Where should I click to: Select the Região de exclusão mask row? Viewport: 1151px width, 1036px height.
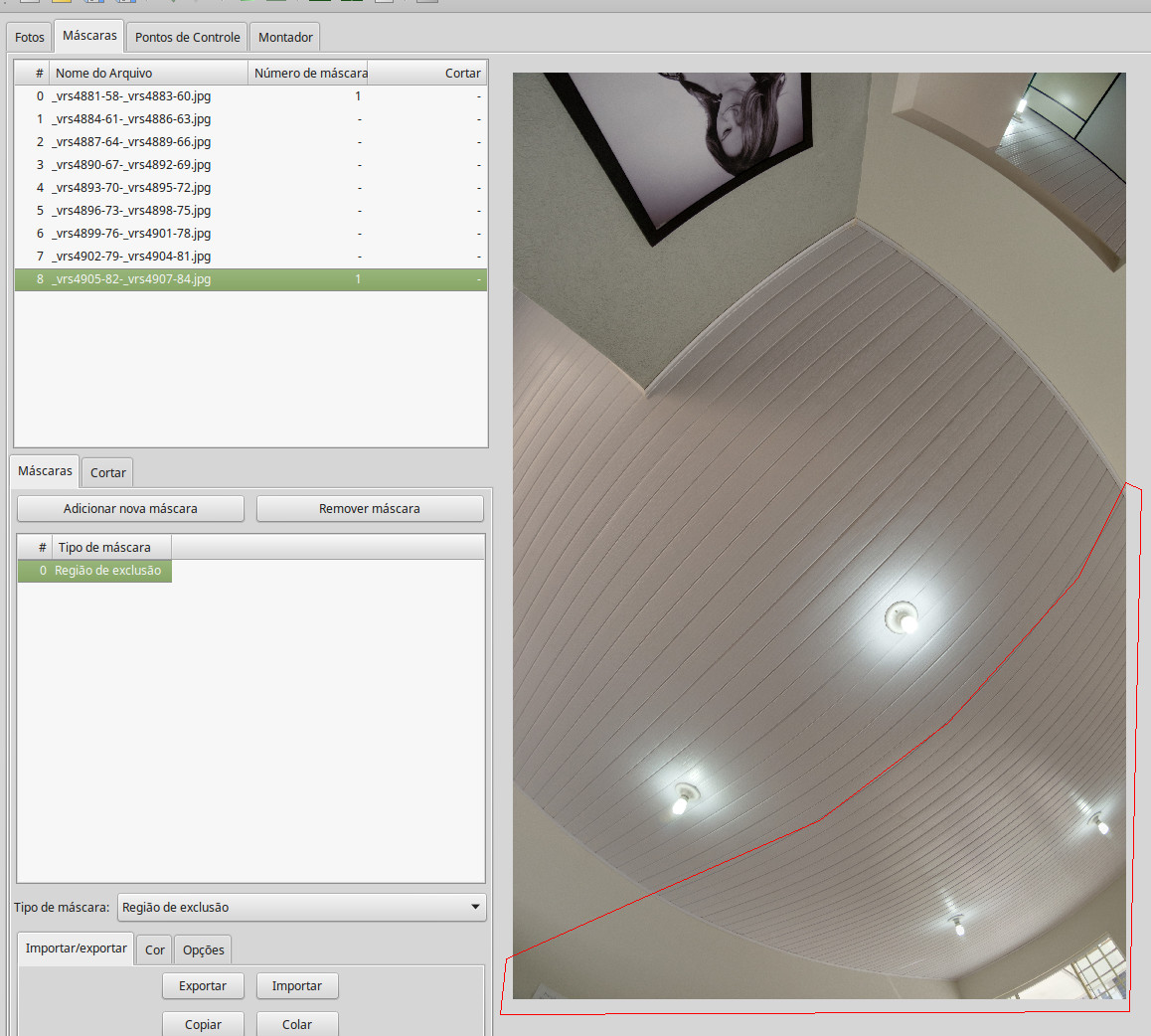pyautogui.click(x=107, y=571)
